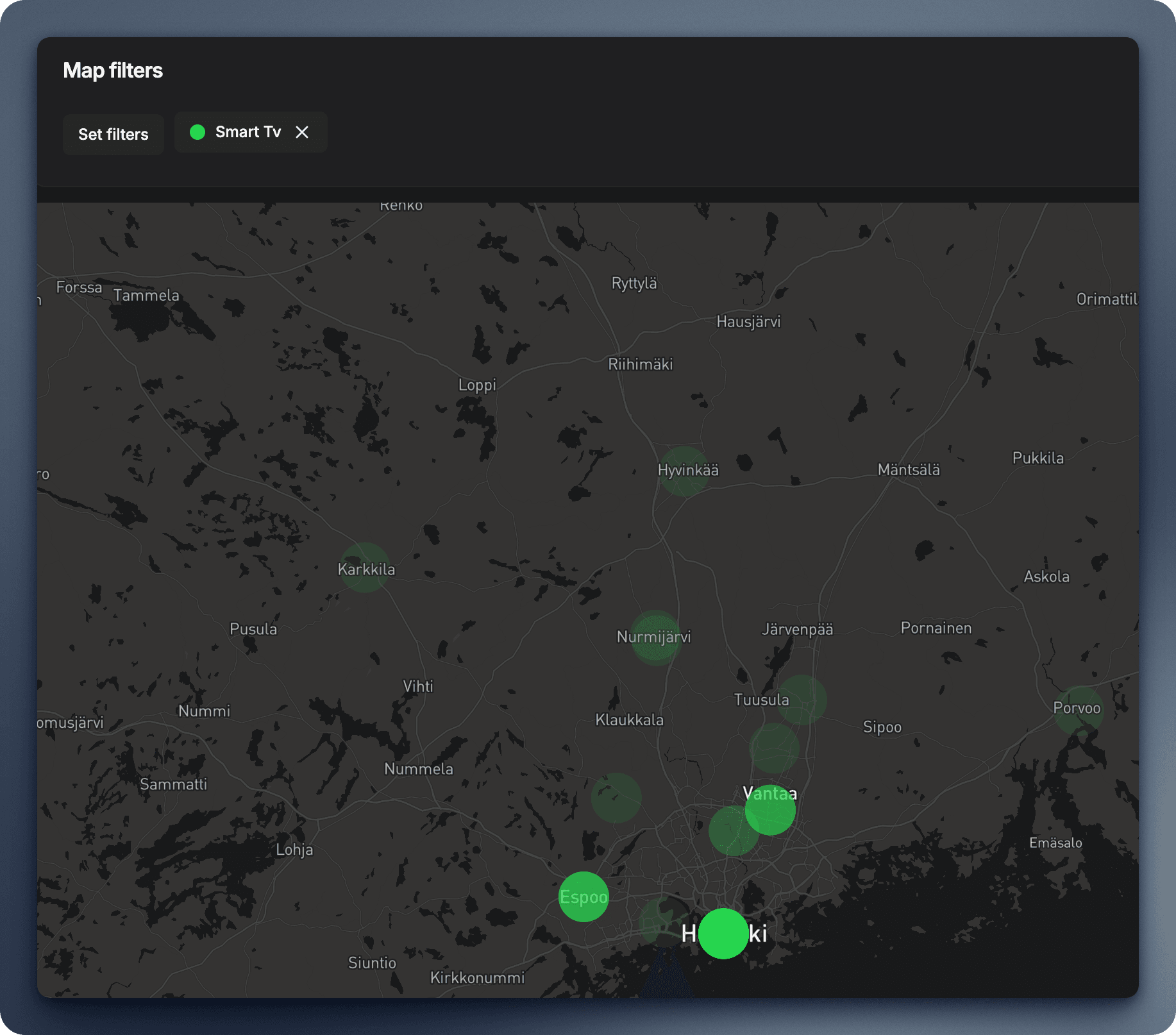Click the faint marker at Porvoo
Viewport: 1176px width, 1035px height.
(x=1079, y=711)
